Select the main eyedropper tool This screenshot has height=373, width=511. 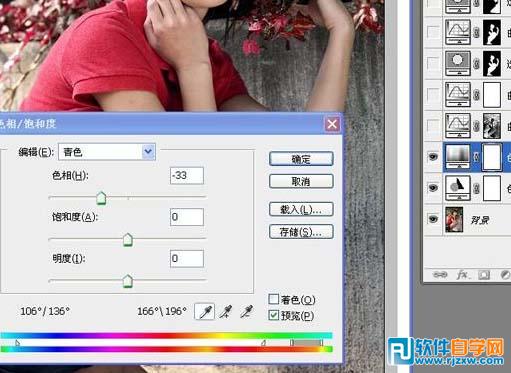(x=204, y=311)
